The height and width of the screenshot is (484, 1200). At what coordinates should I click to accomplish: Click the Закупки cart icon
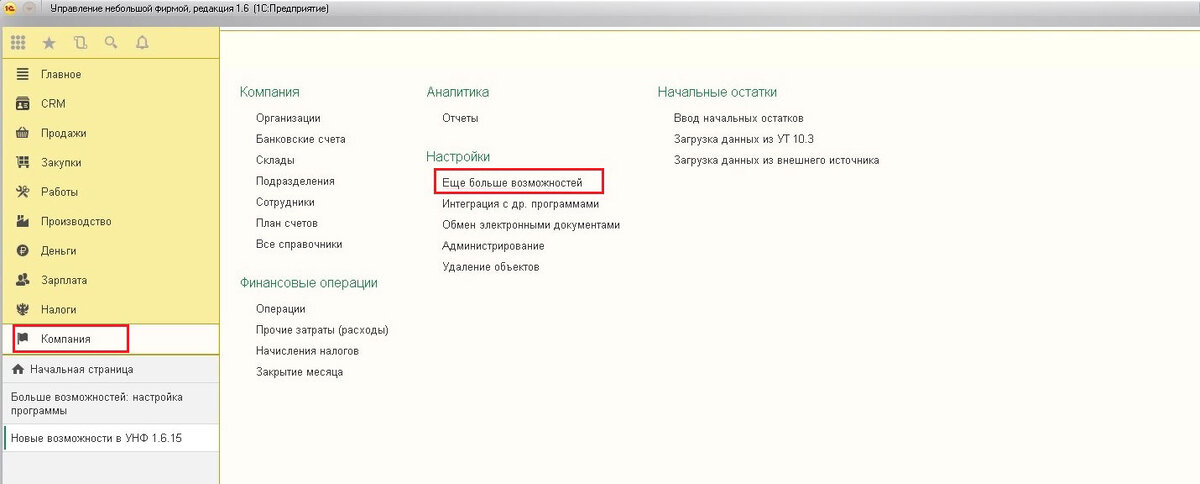[x=23, y=162]
